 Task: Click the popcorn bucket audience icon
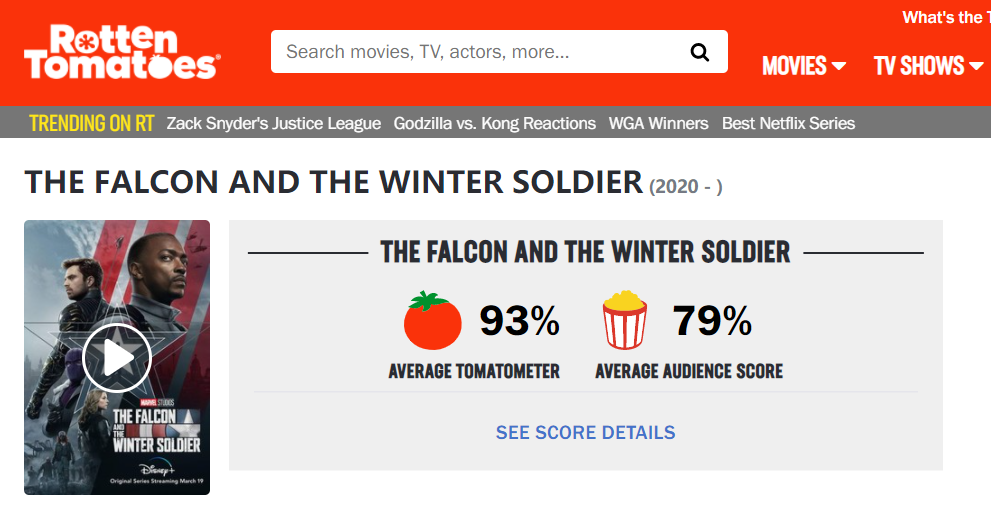pyautogui.click(x=624, y=320)
